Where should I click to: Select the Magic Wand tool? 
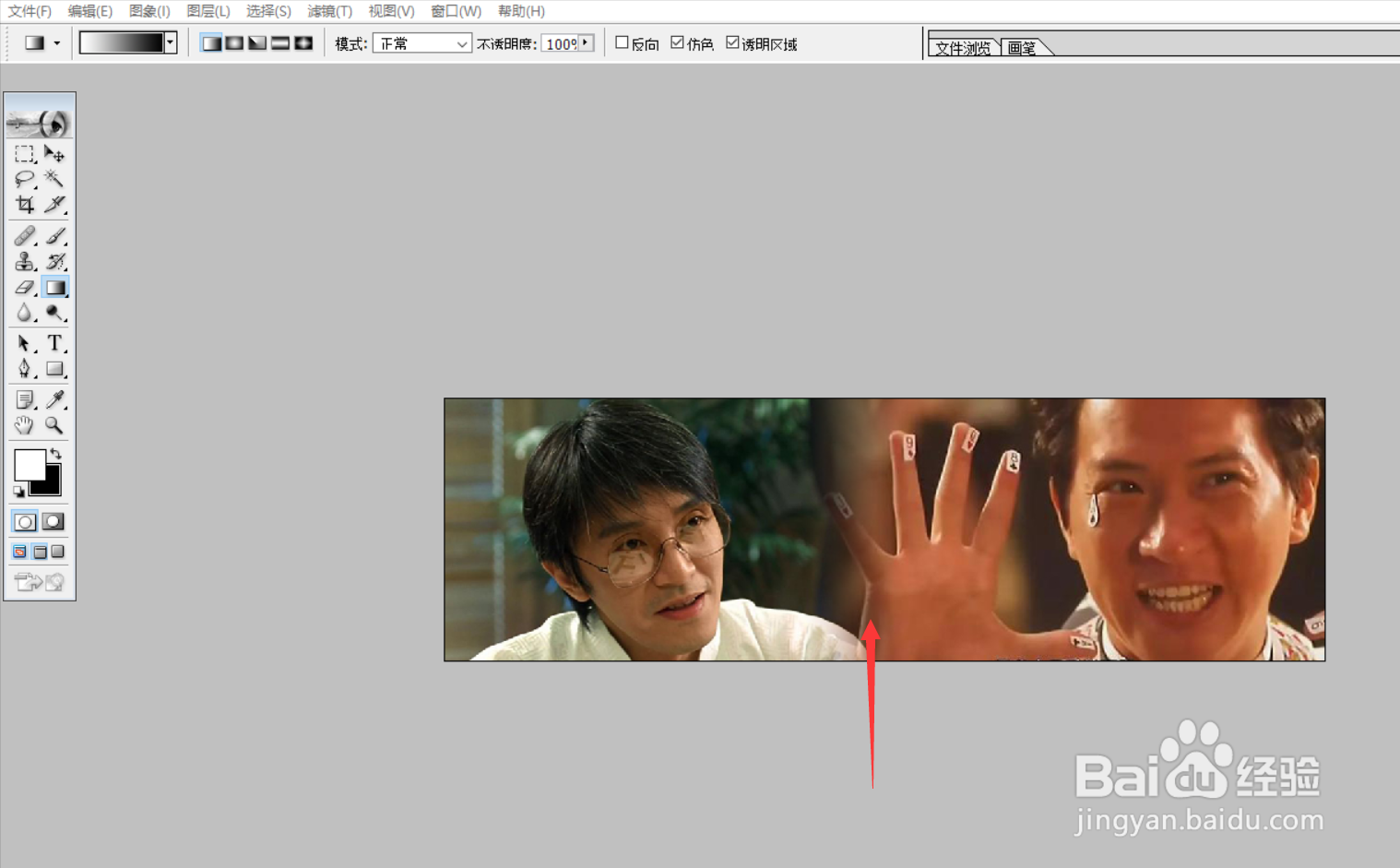pyautogui.click(x=54, y=179)
